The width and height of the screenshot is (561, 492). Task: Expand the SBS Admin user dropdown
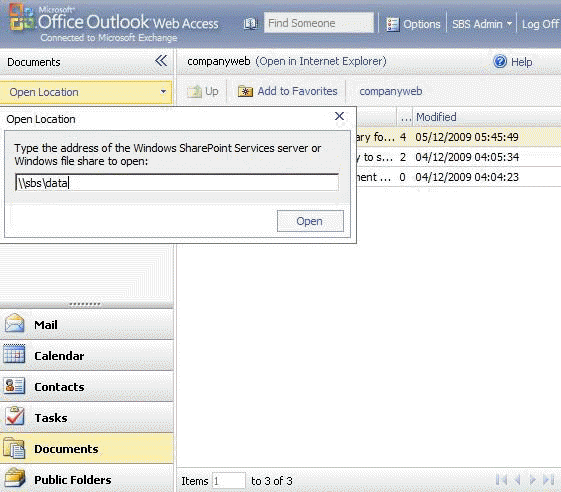[x=482, y=24]
